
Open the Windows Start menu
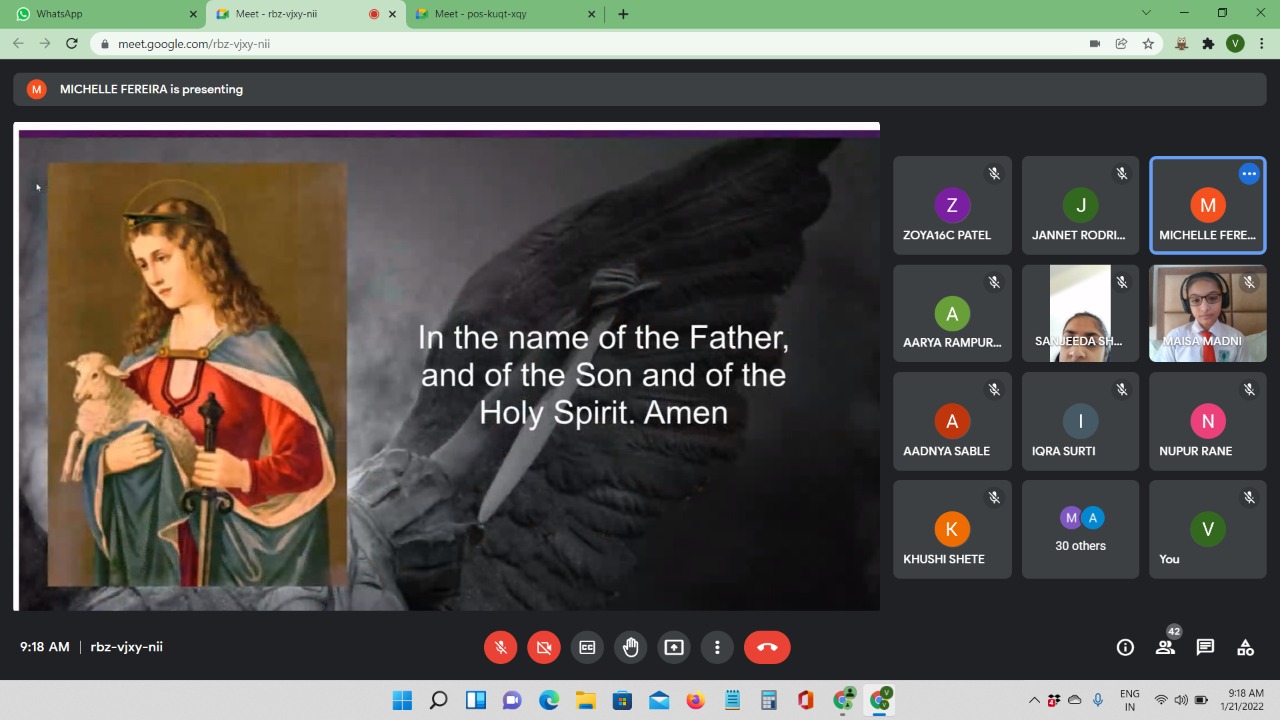402,700
